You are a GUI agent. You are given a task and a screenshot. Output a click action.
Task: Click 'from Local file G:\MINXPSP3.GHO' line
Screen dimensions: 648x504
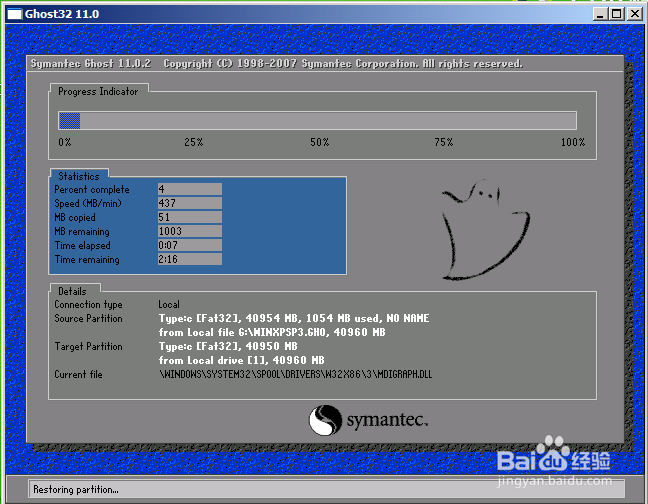tap(272, 333)
